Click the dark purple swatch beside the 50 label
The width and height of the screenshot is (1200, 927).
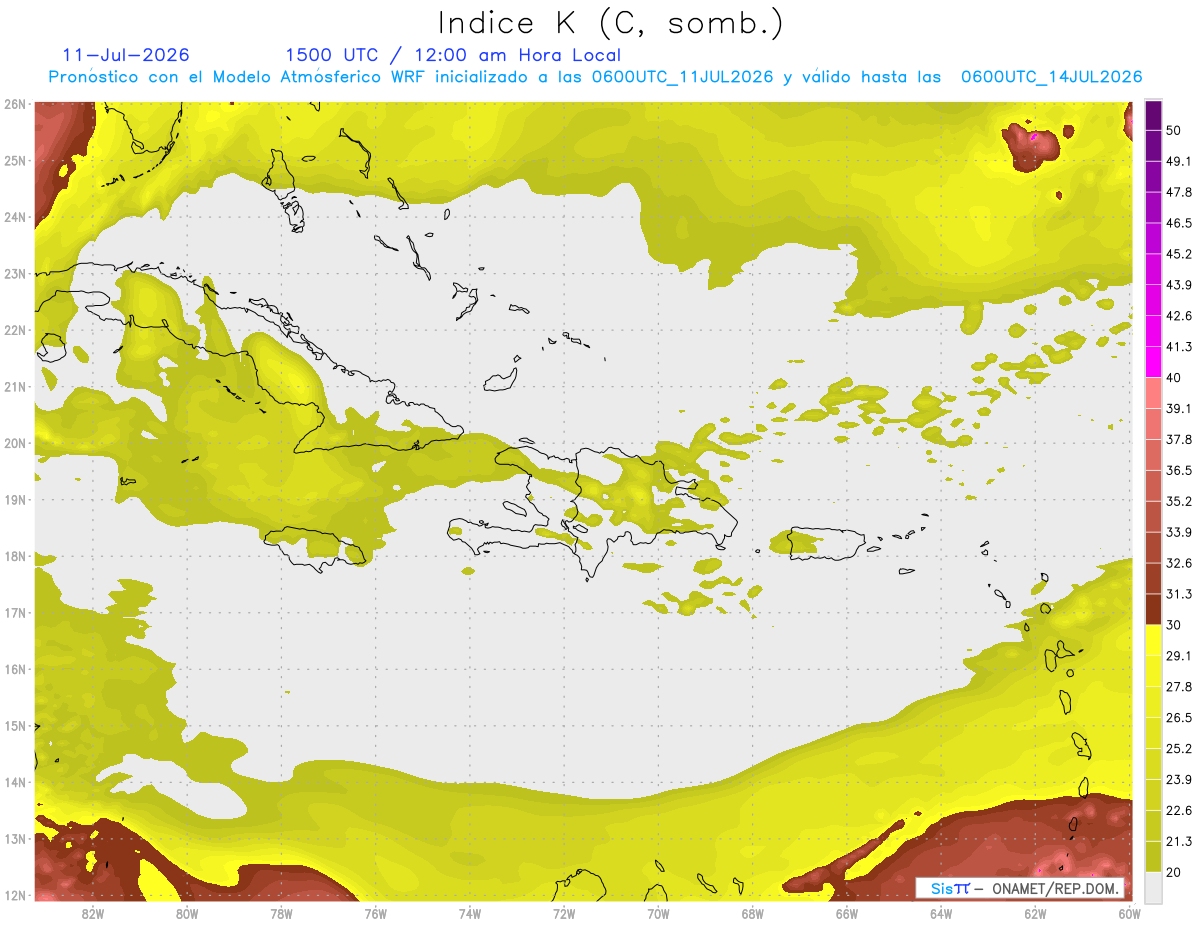(1153, 116)
